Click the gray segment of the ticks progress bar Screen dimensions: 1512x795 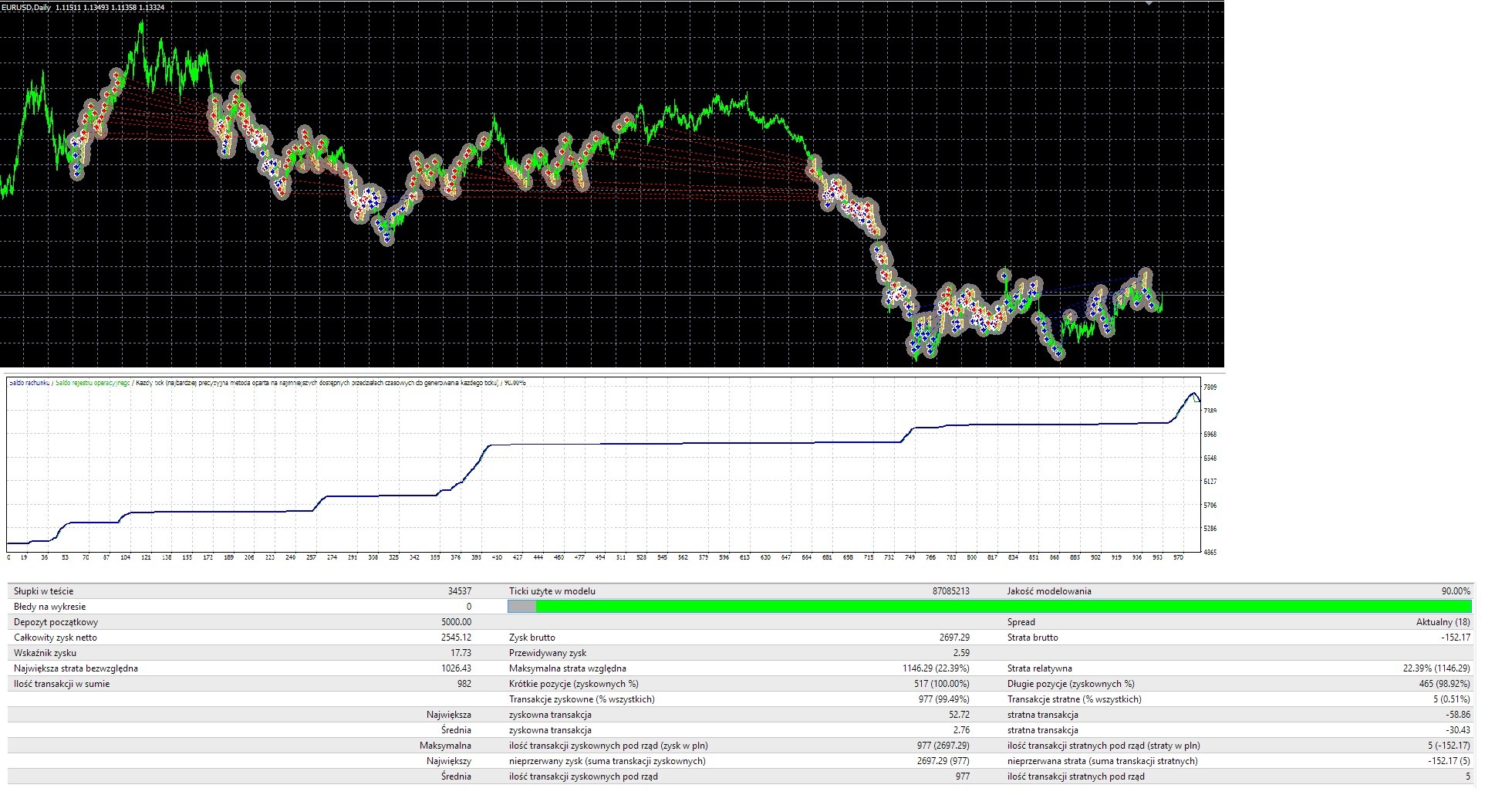[521, 607]
